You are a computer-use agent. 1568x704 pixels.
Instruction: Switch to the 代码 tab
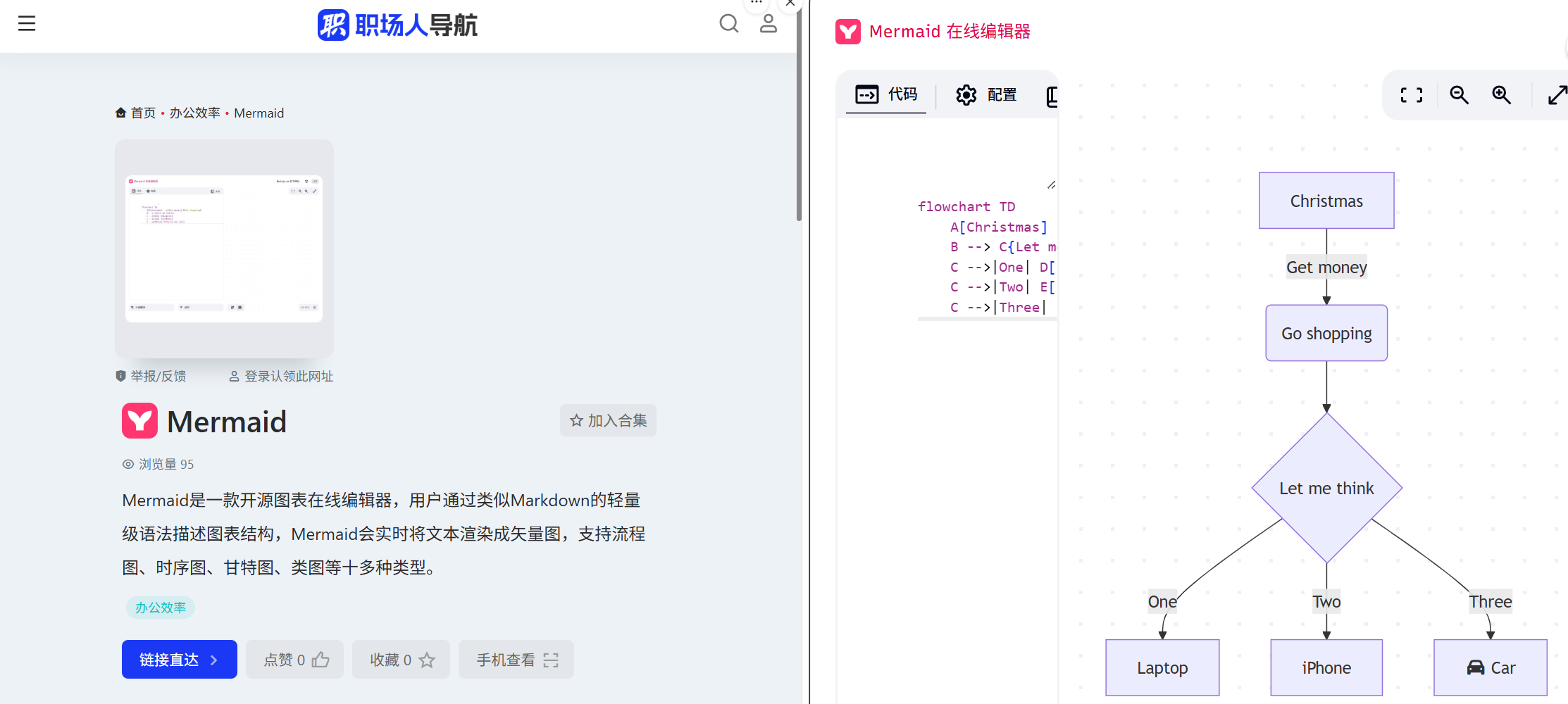tap(886, 94)
